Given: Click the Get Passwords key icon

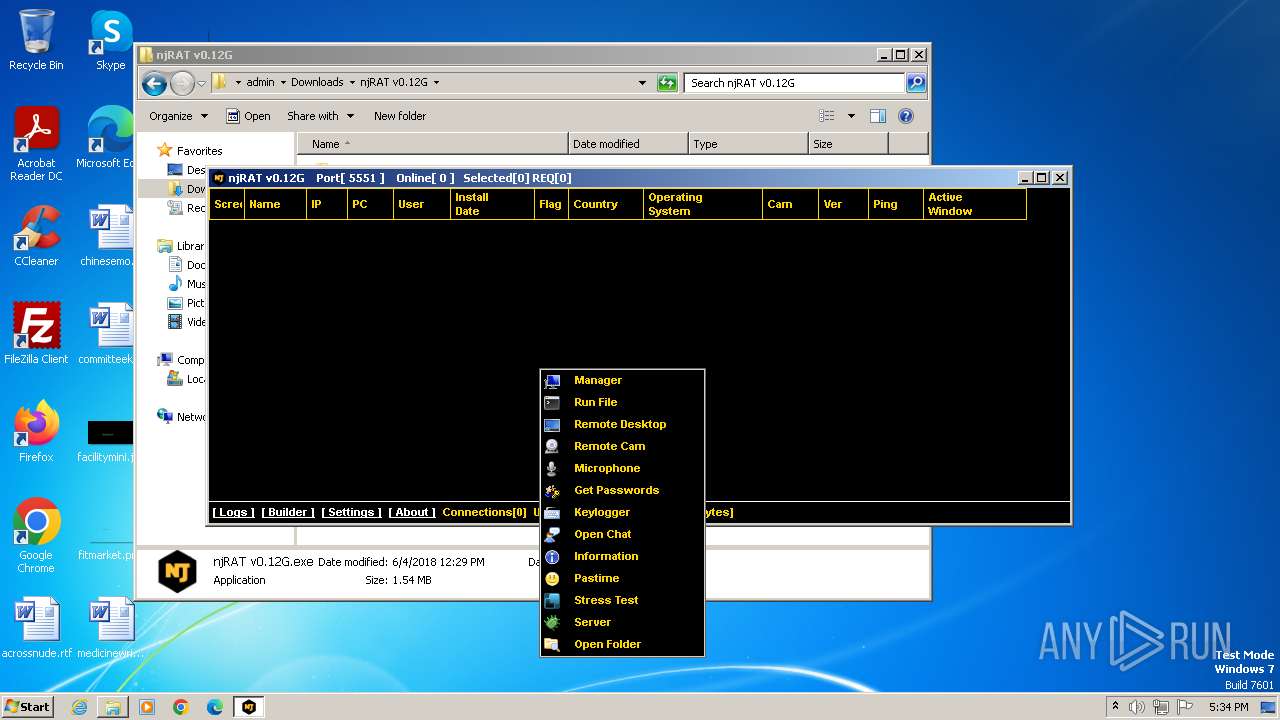Looking at the screenshot, I should point(552,490).
